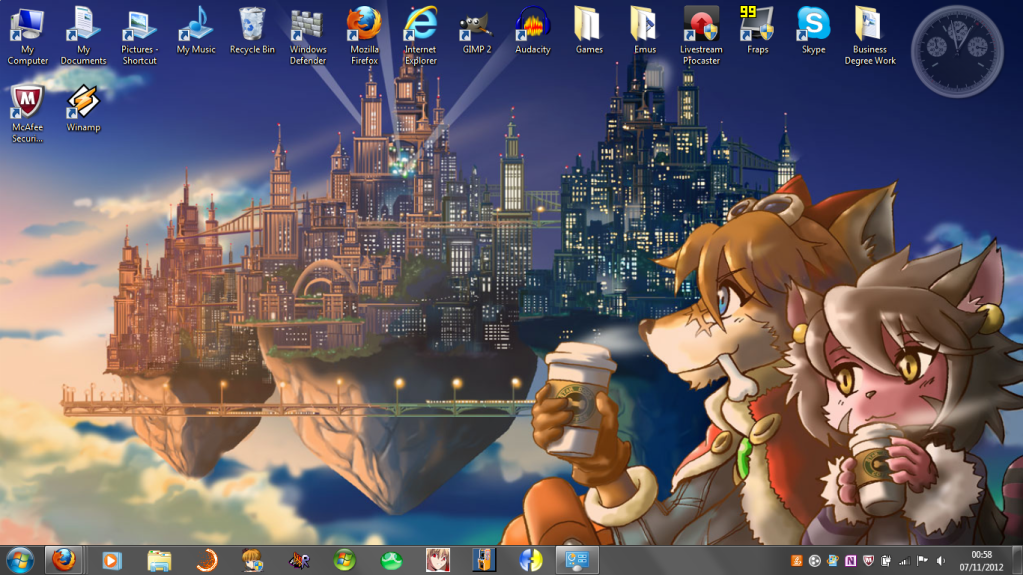This screenshot has width=1023, height=575.
Task: Select the Pictures - Shortcut icon
Action: point(139,36)
